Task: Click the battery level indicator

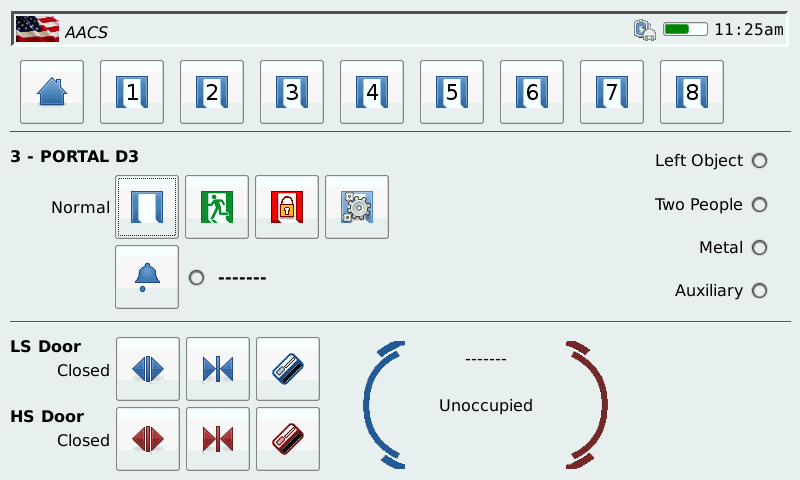Action: tap(685, 29)
